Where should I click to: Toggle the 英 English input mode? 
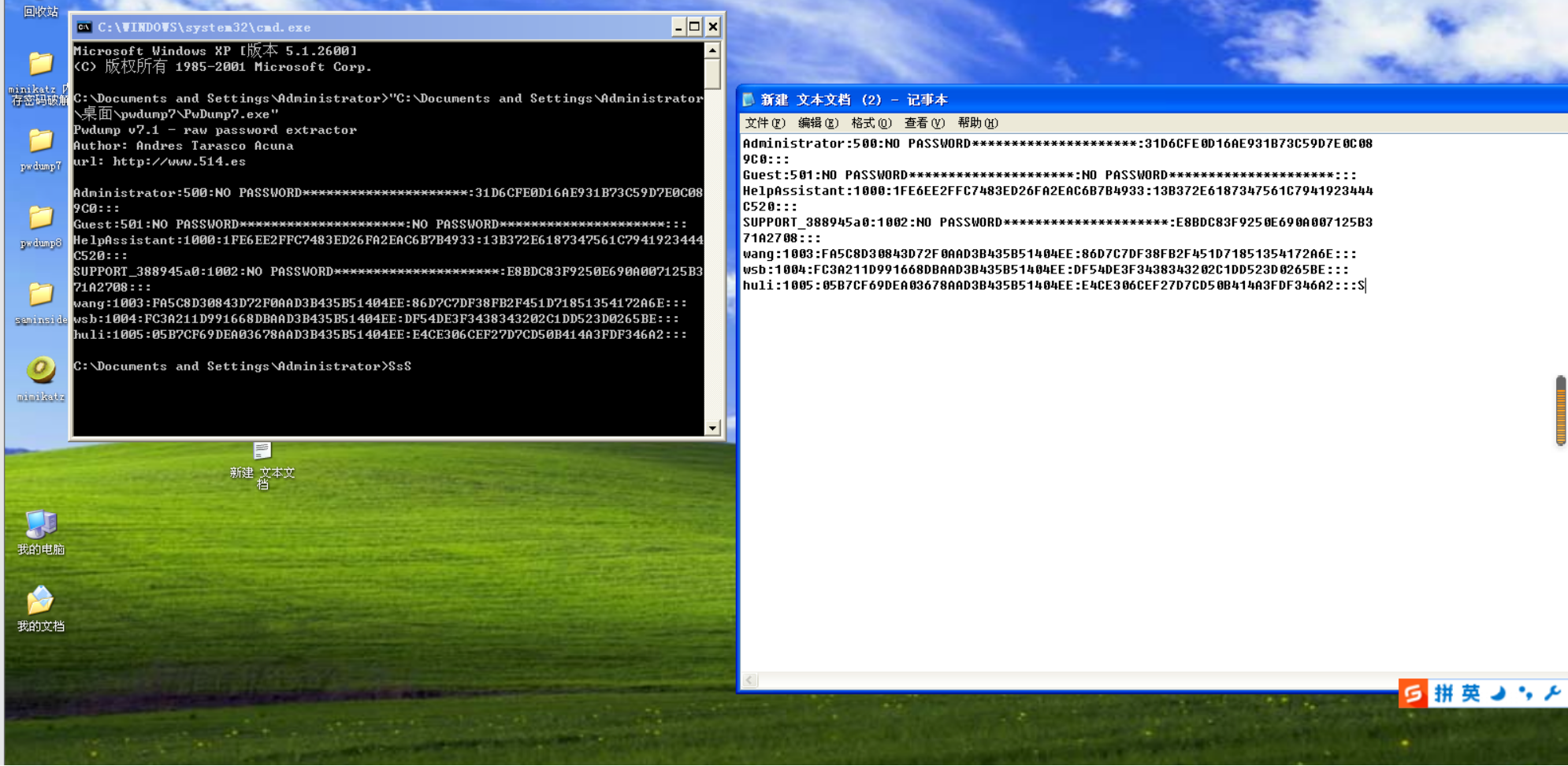1470,693
